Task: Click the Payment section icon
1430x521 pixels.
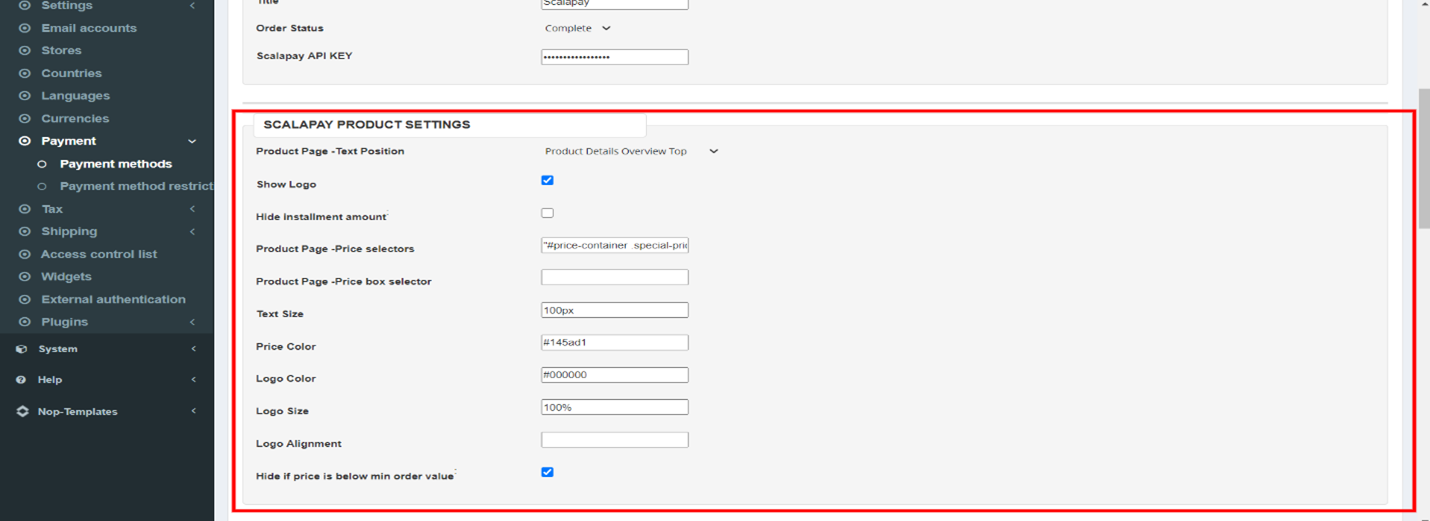Action: (x=25, y=141)
